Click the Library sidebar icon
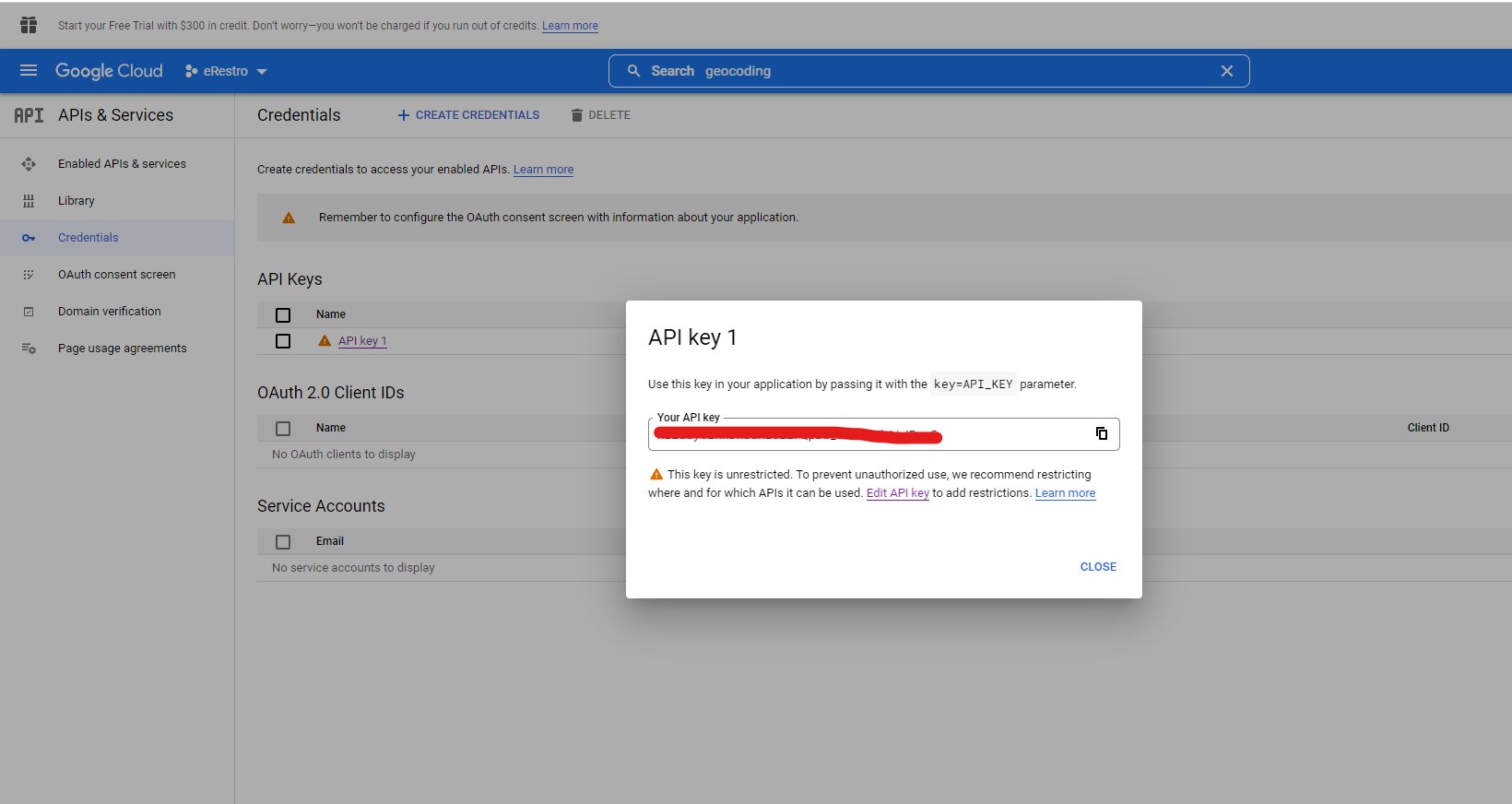1512x804 pixels. coord(29,201)
